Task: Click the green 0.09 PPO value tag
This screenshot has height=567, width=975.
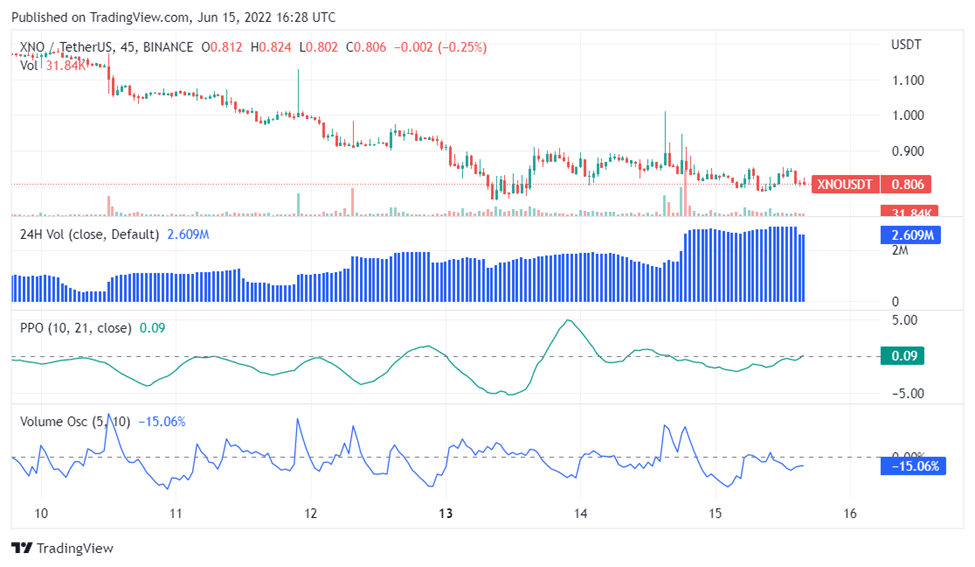Action: click(902, 356)
